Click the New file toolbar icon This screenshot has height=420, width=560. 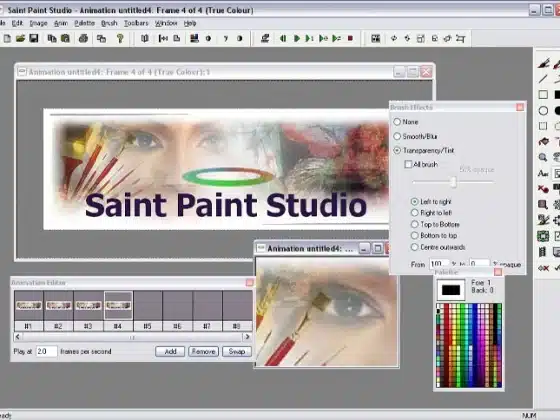(7, 38)
